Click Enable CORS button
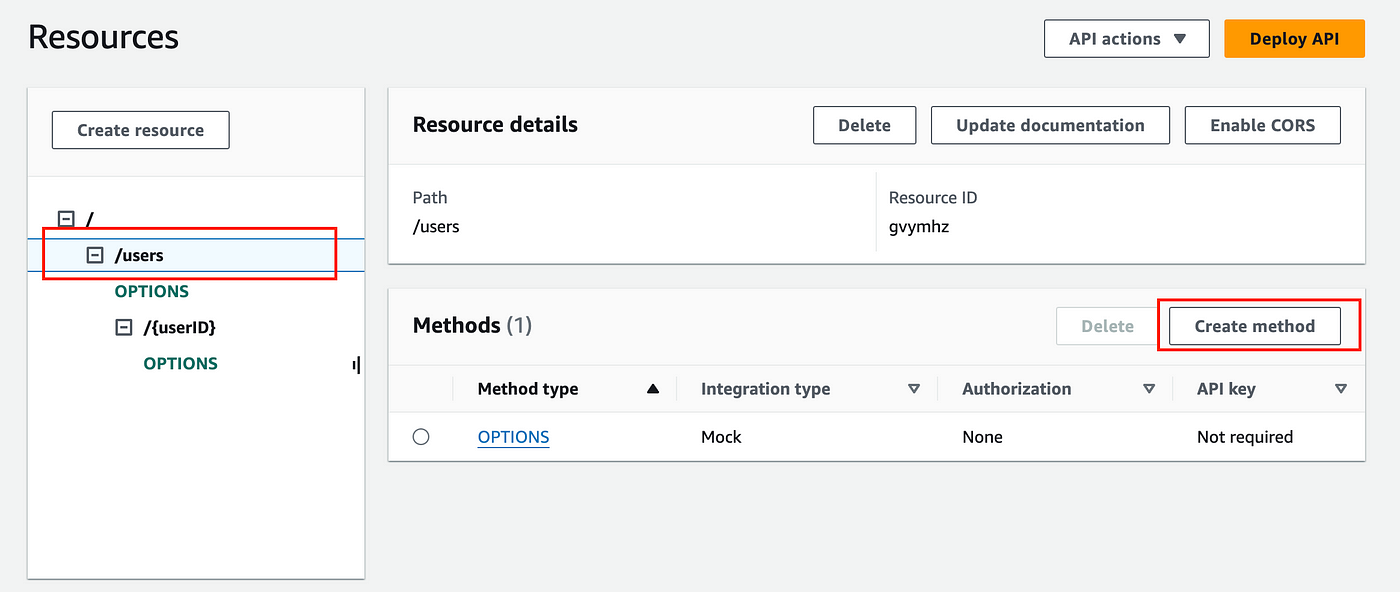This screenshot has width=1400, height=592. [x=1262, y=125]
